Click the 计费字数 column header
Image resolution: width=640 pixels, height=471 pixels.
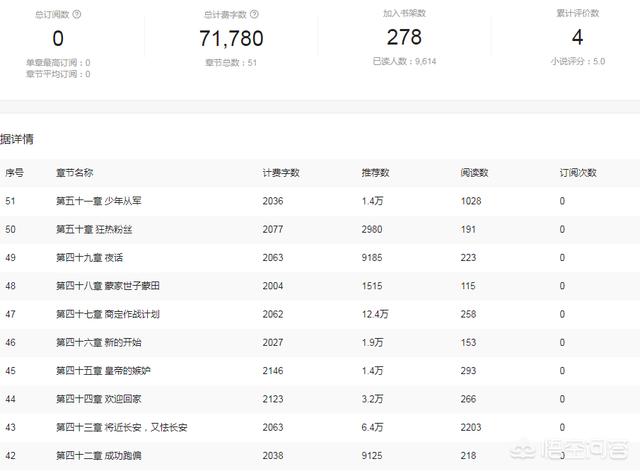coord(281,173)
